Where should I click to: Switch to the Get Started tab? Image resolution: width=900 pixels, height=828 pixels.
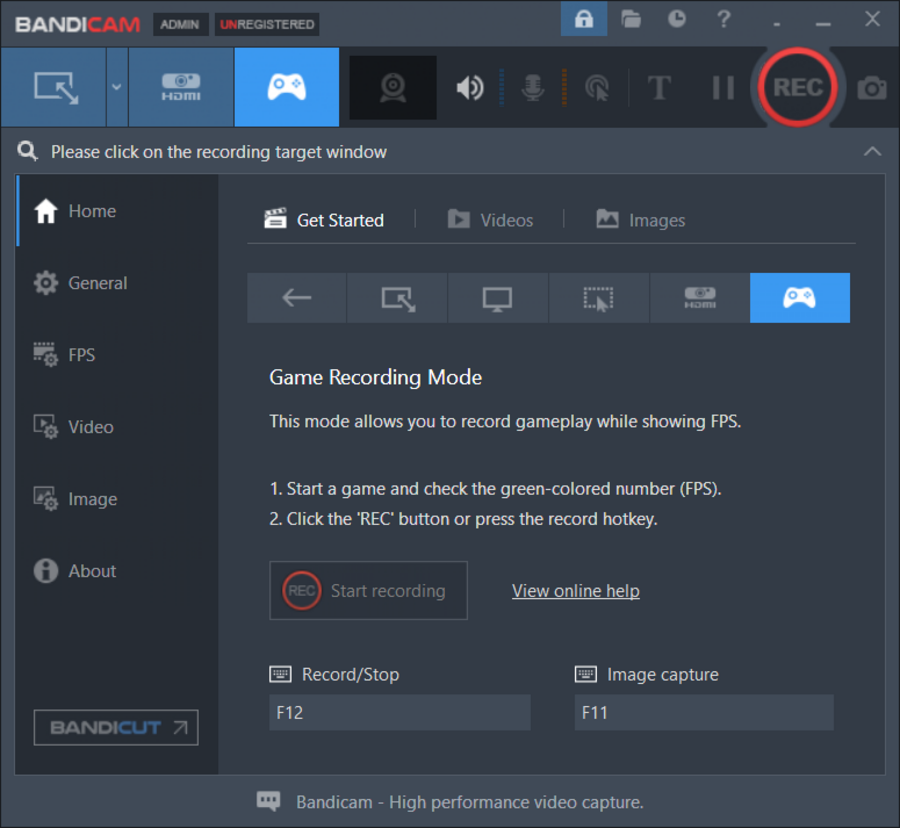click(324, 220)
